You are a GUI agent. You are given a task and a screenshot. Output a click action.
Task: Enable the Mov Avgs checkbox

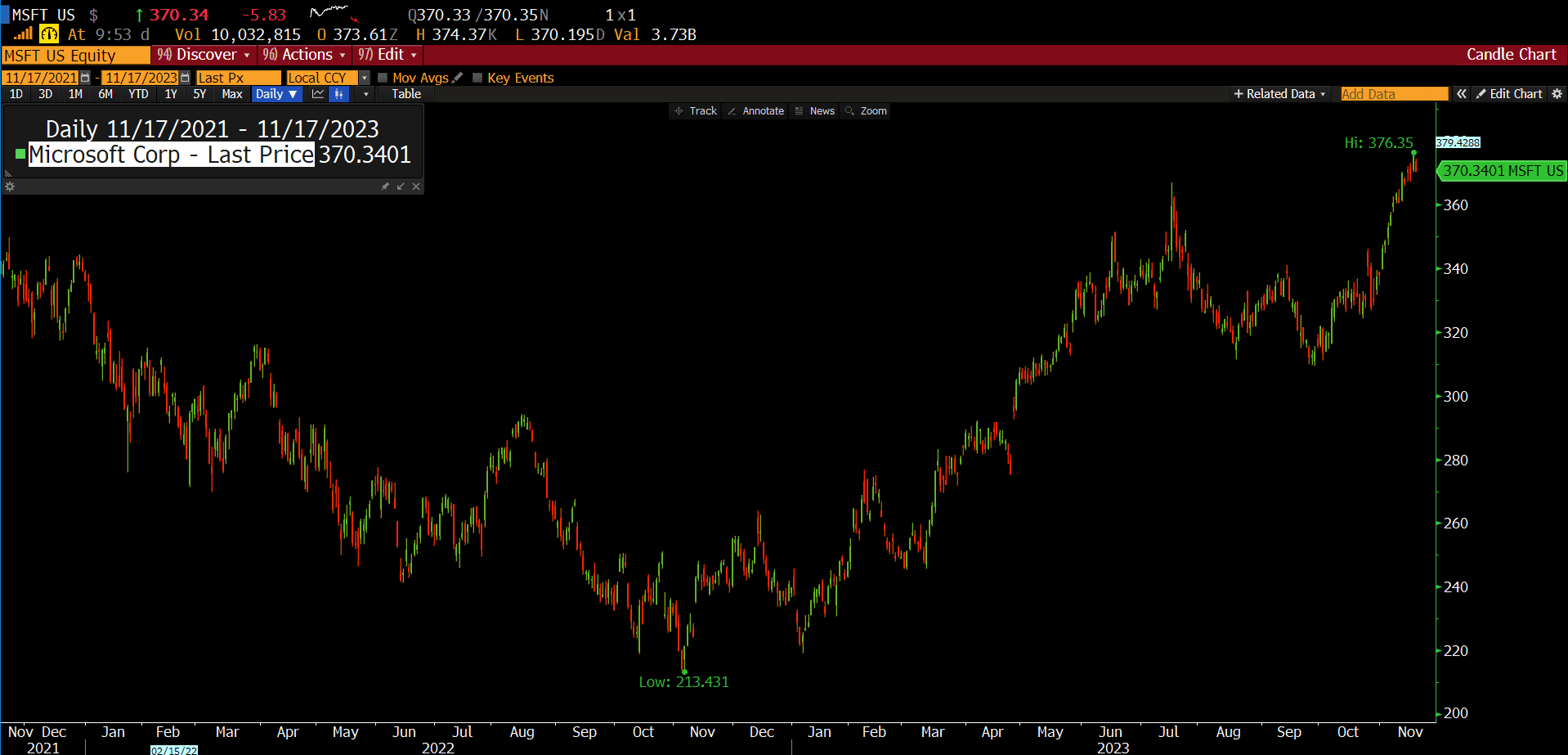click(383, 78)
